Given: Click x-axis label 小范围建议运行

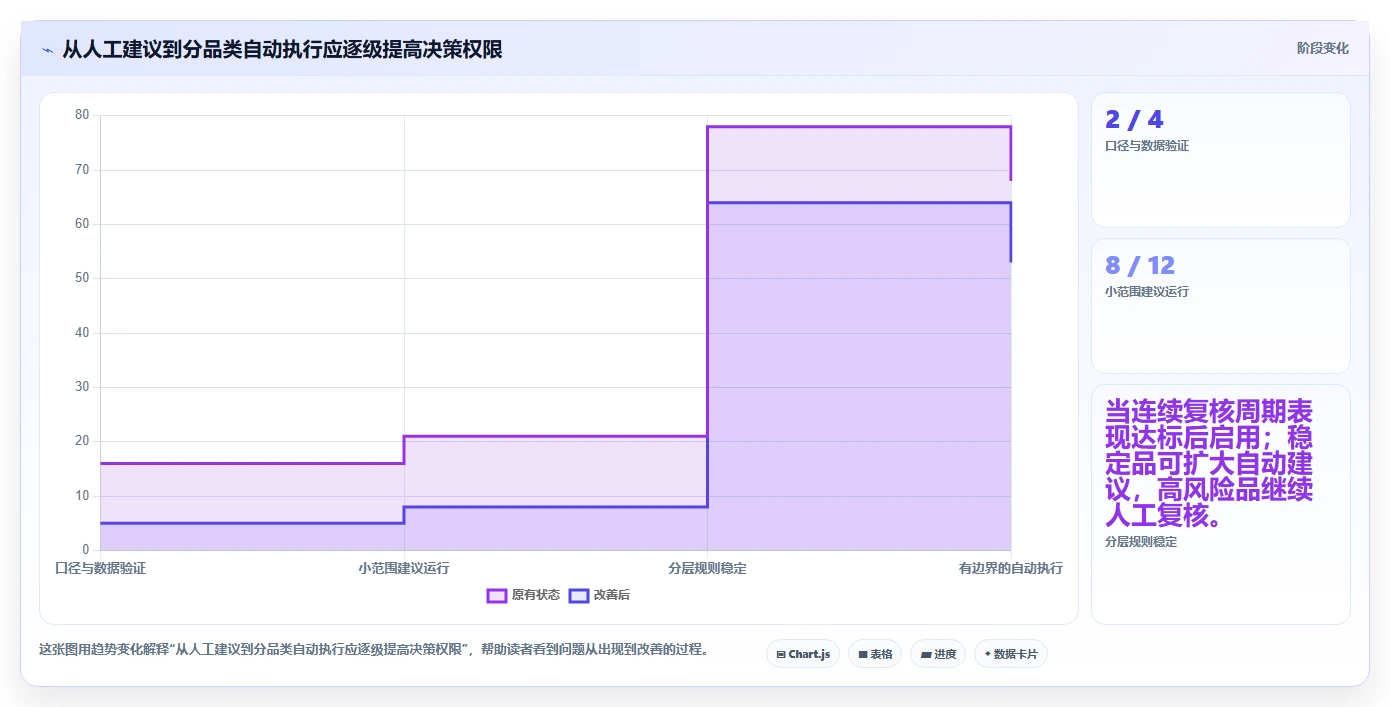Looking at the screenshot, I should [x=404, y=568].
